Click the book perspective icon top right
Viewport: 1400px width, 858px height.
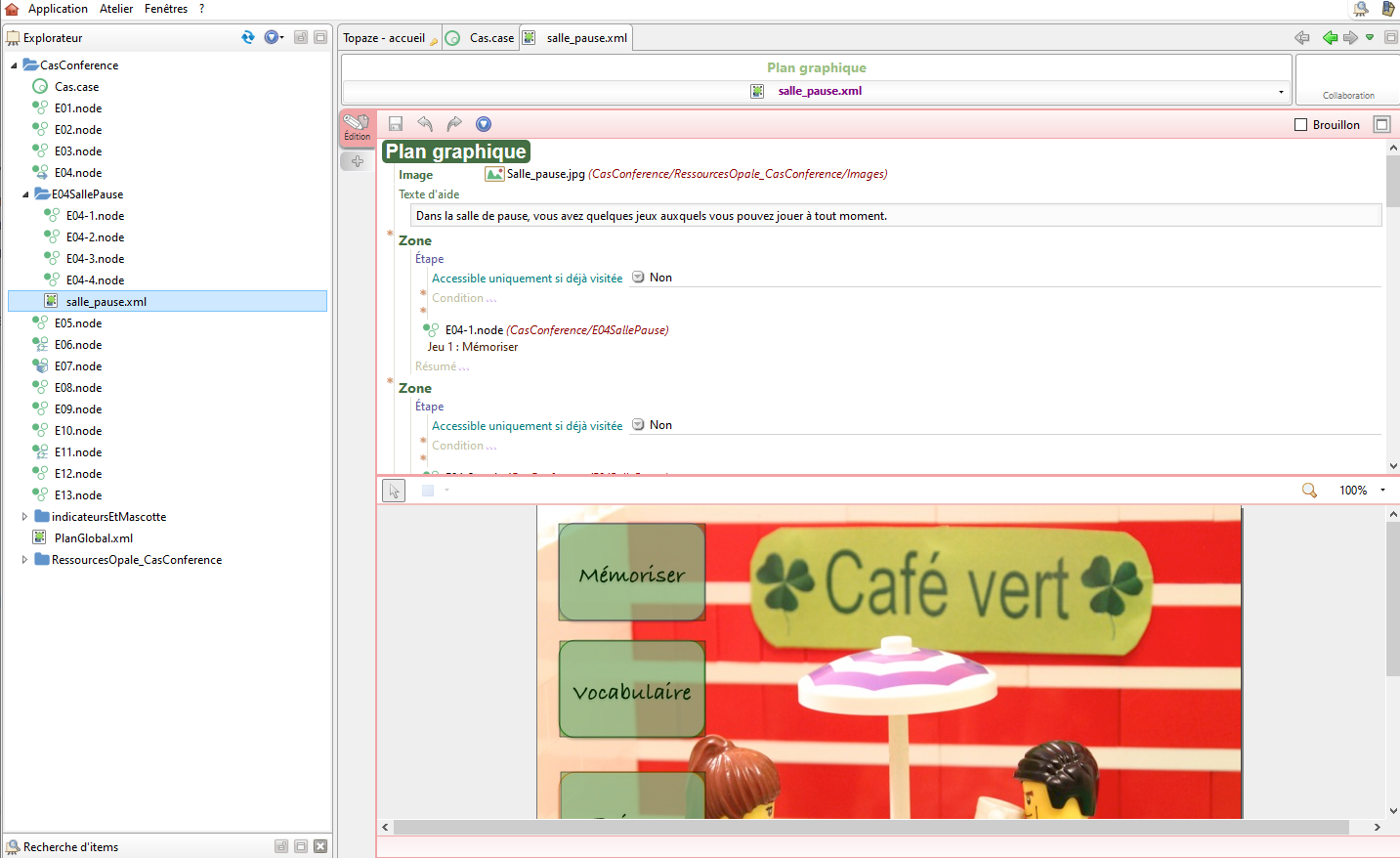point(1388,9)
